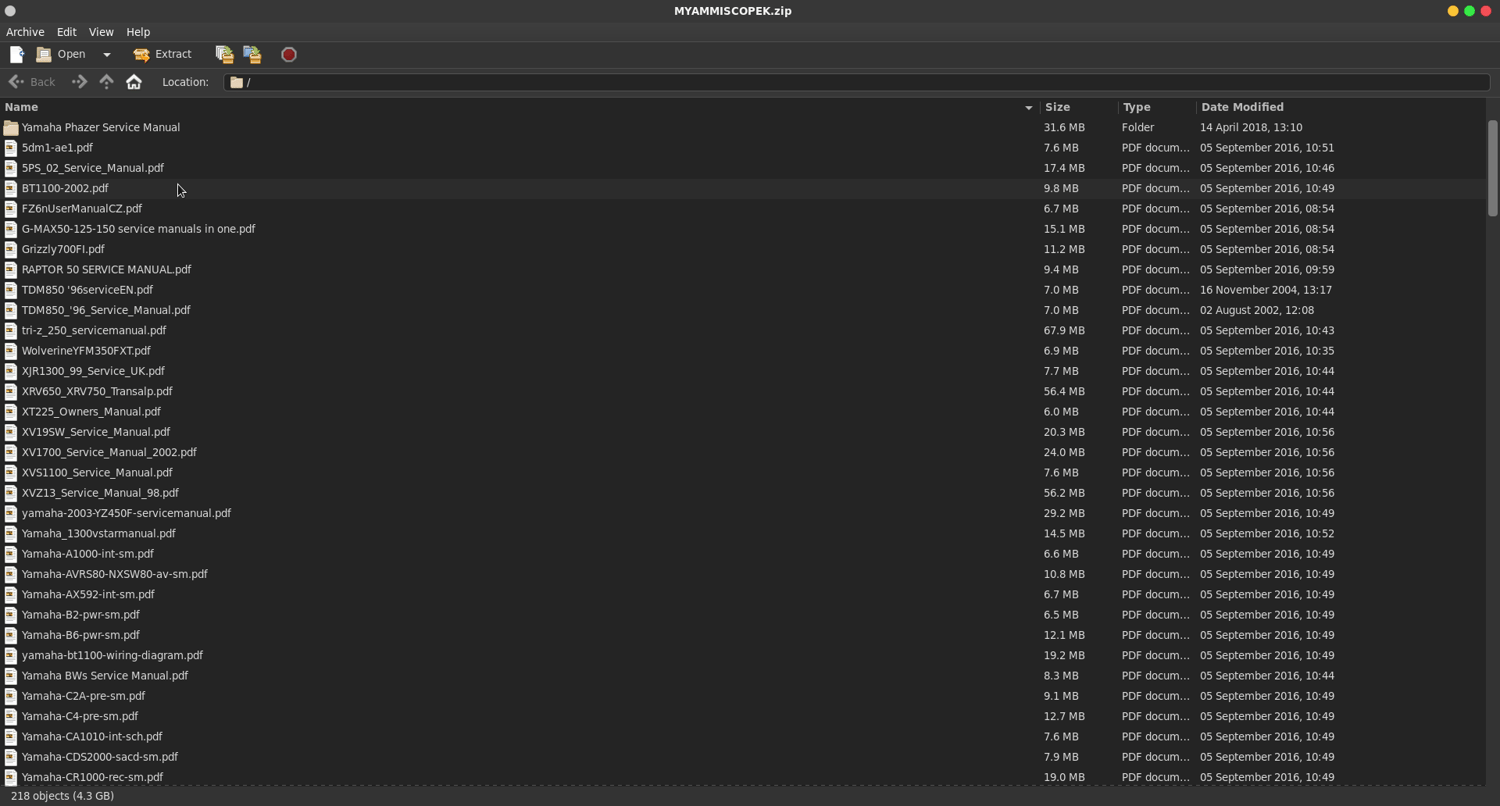Add a folder to the archive
1500x806 pixels.
click(x=252, y=54)
